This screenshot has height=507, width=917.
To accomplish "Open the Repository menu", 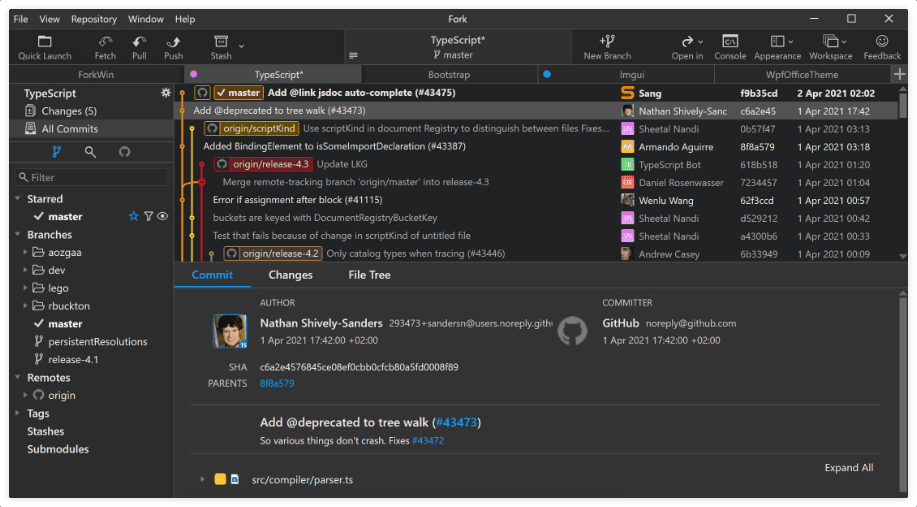I will click(94, 19).
